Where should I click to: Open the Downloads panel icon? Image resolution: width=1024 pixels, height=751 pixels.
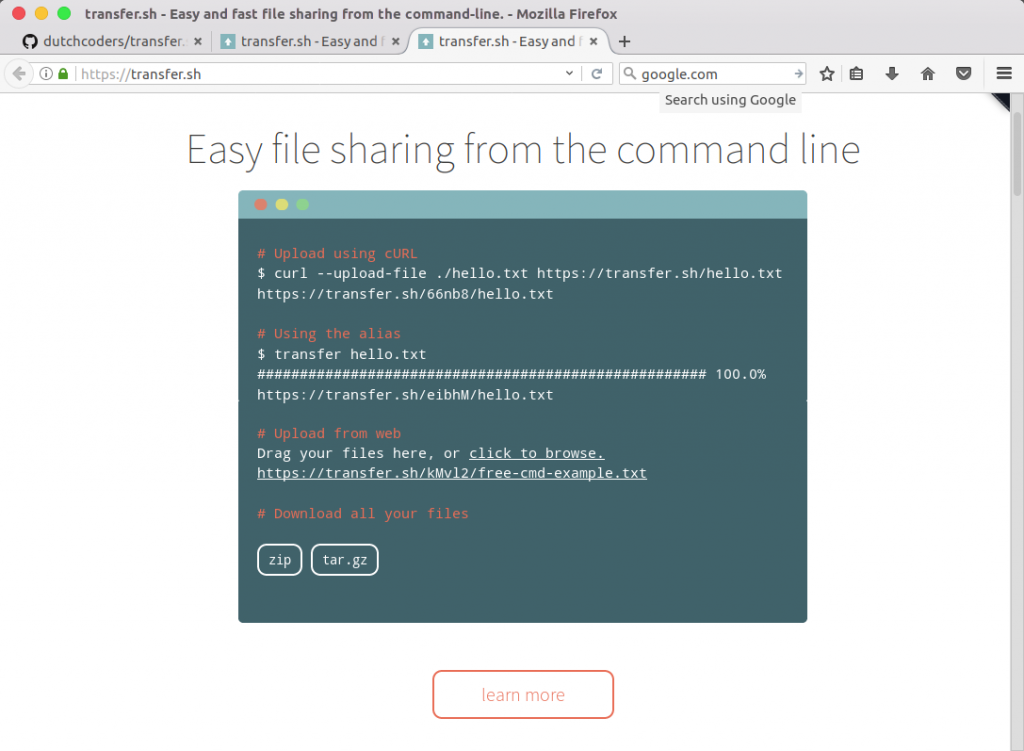[x=892, y=73]
